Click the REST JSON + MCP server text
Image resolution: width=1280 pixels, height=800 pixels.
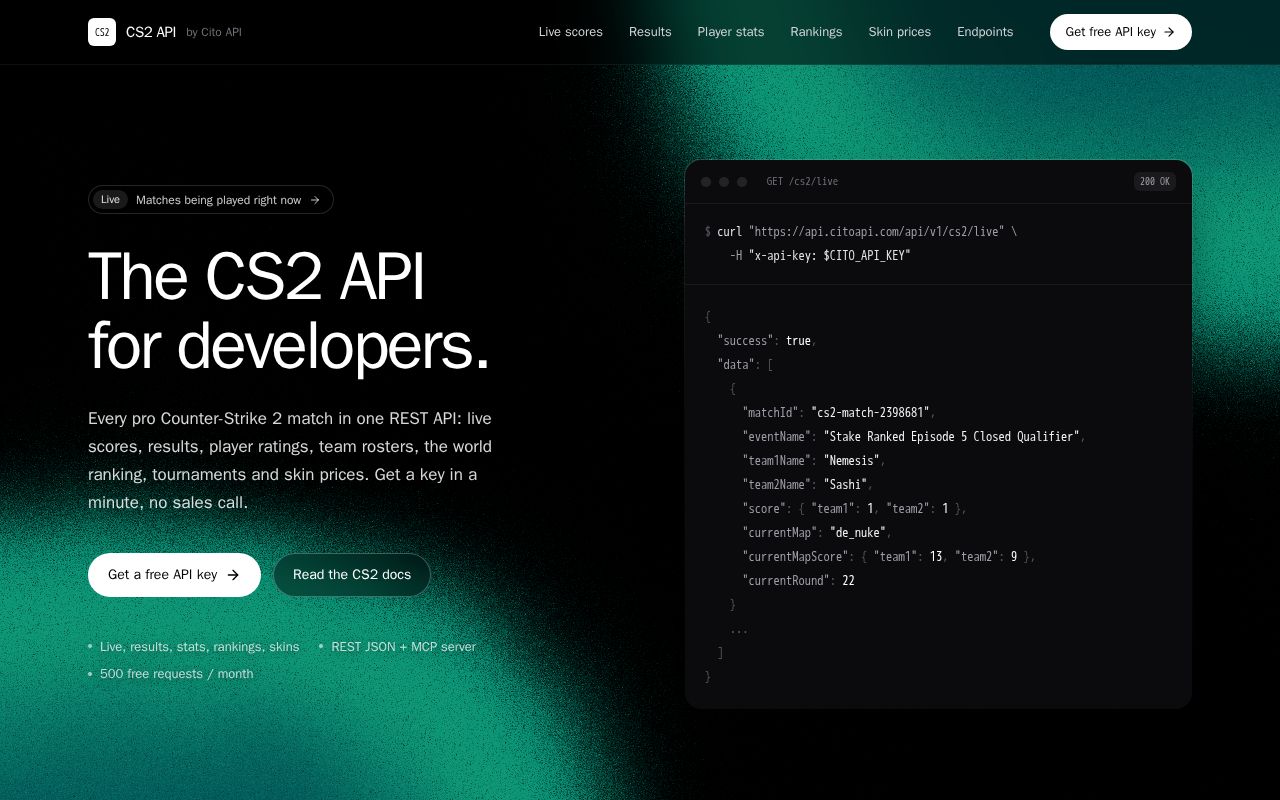(x=403, y=647)
